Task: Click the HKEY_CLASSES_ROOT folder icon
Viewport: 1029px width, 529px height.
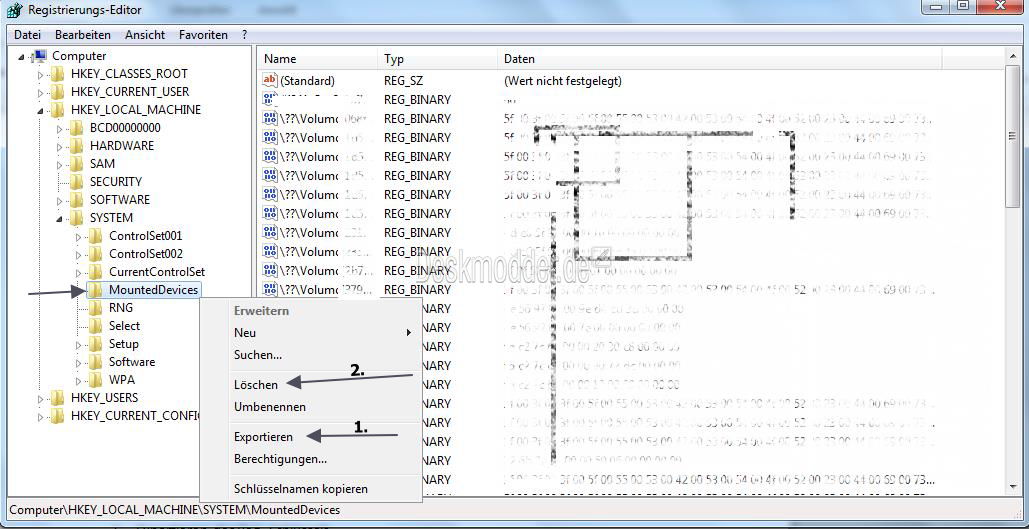Action: [58, 74]
